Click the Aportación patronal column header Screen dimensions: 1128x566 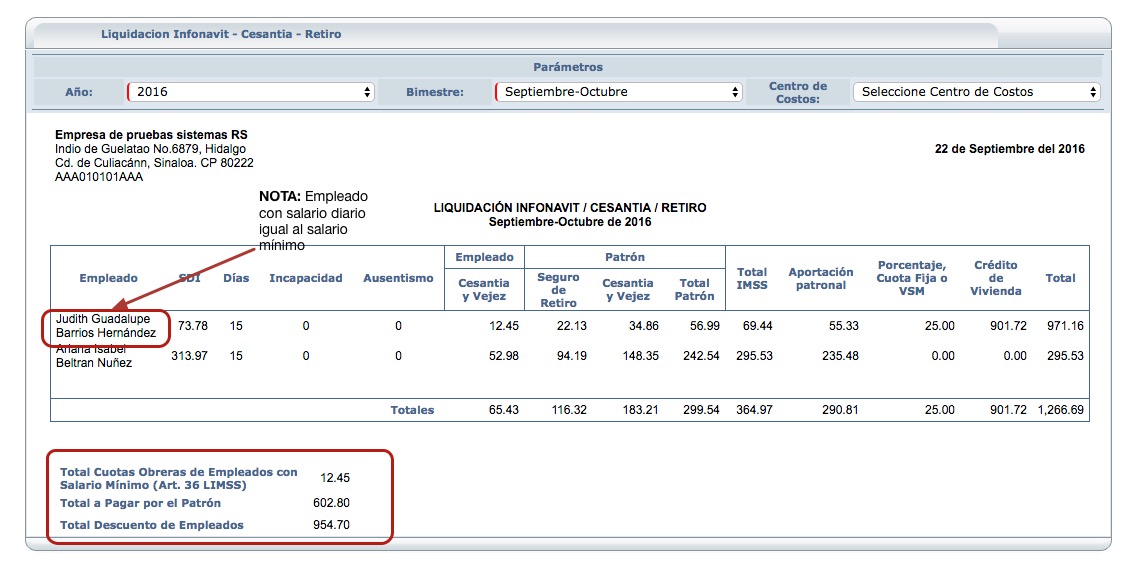pyautogui.click(x=821, y=278)
